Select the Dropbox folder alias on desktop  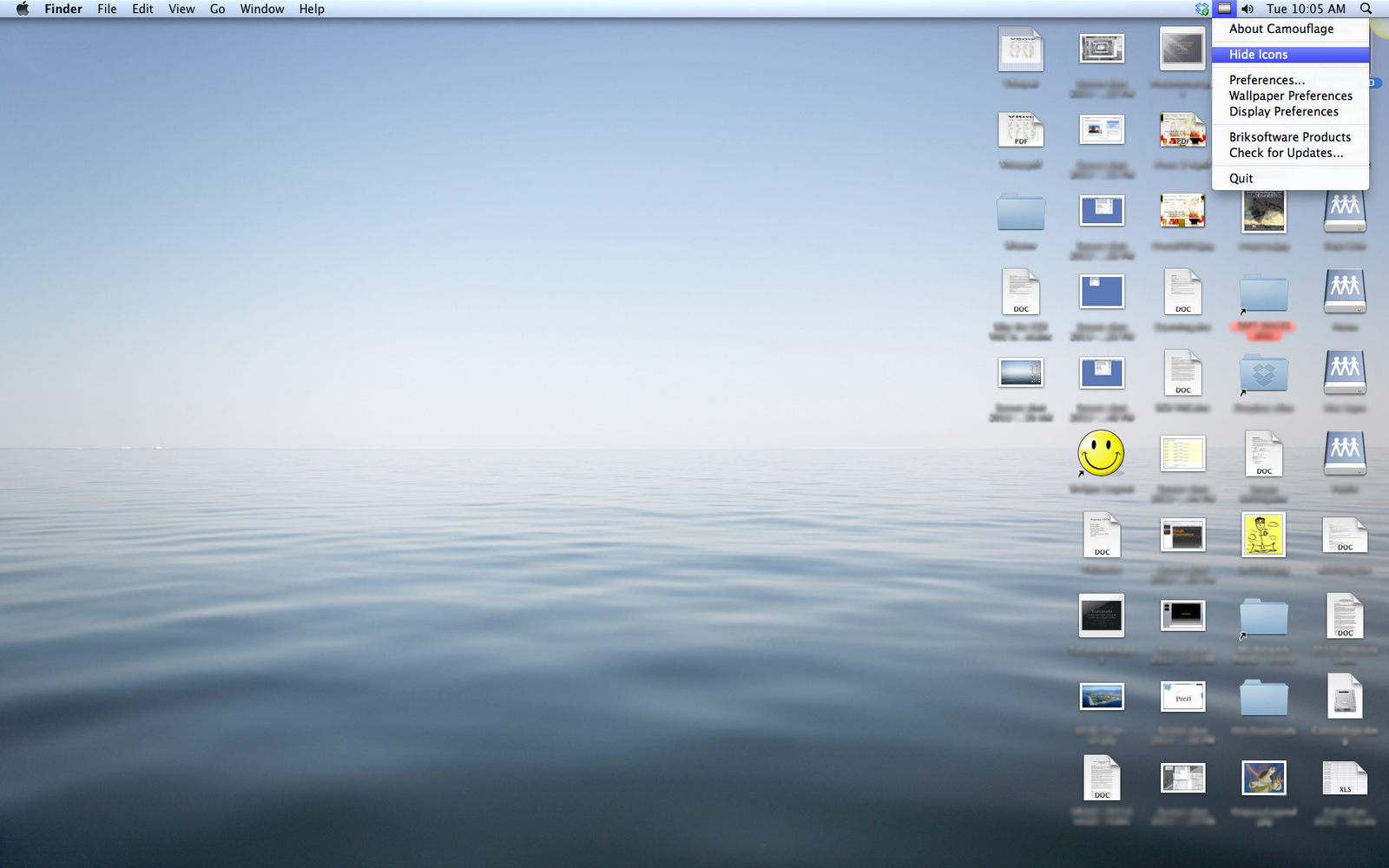tap(1263, 374)
